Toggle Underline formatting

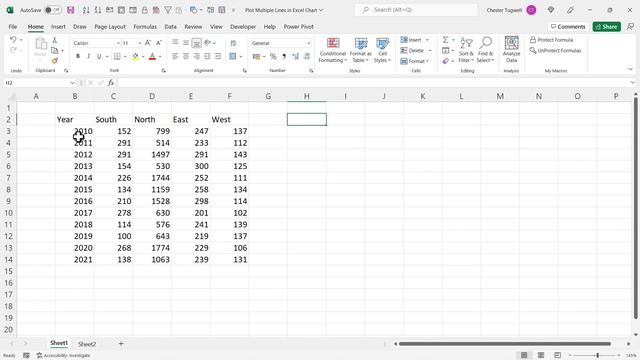(x=99, y=56)
